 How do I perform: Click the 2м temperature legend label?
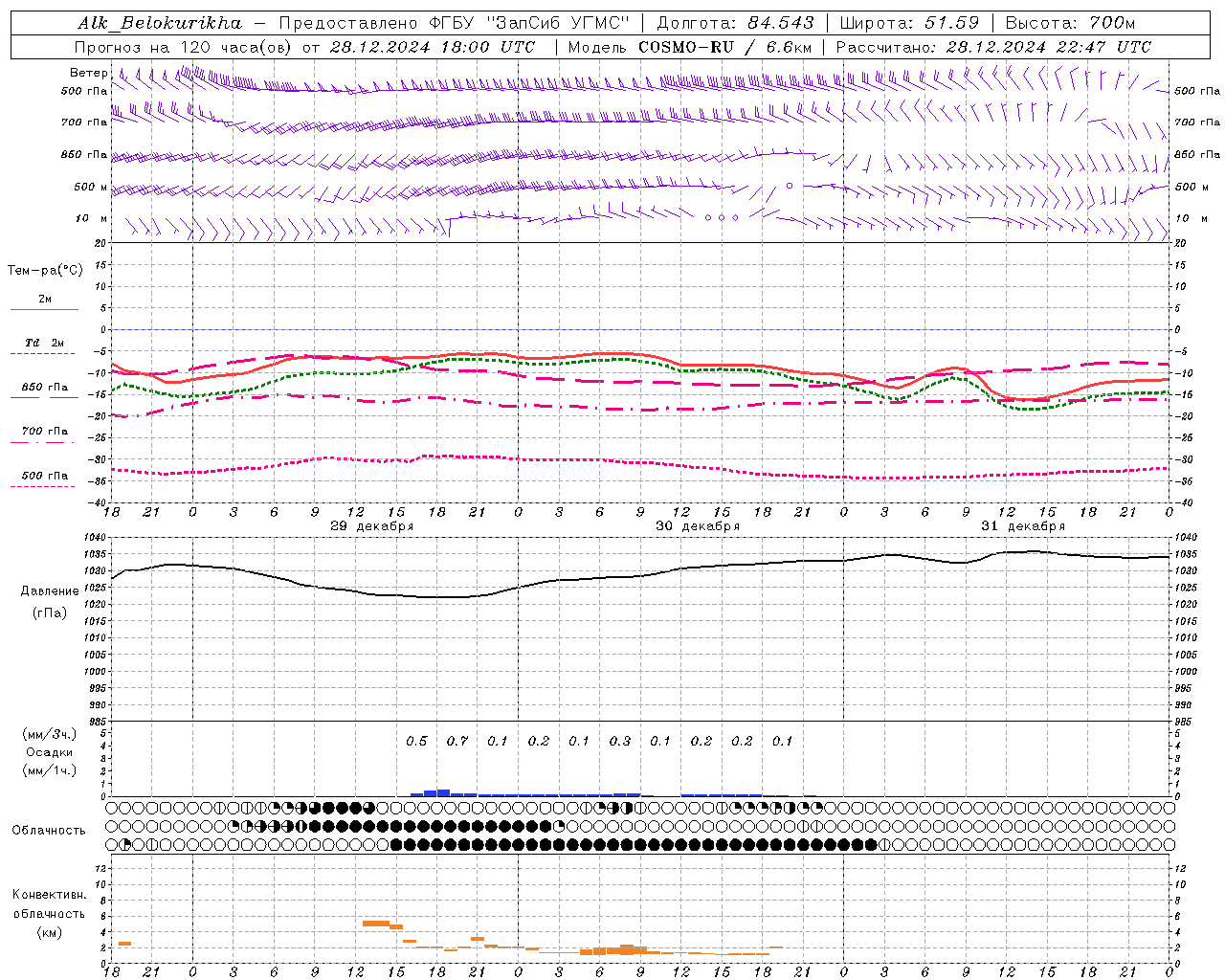point(45,299)
